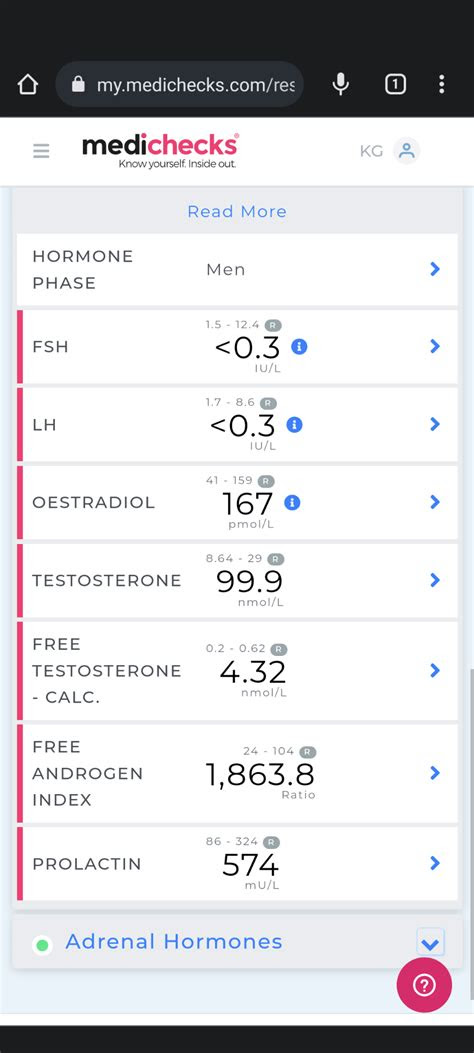
Task: Click the Oestradiol info icon
Action: tap(292, 502)
